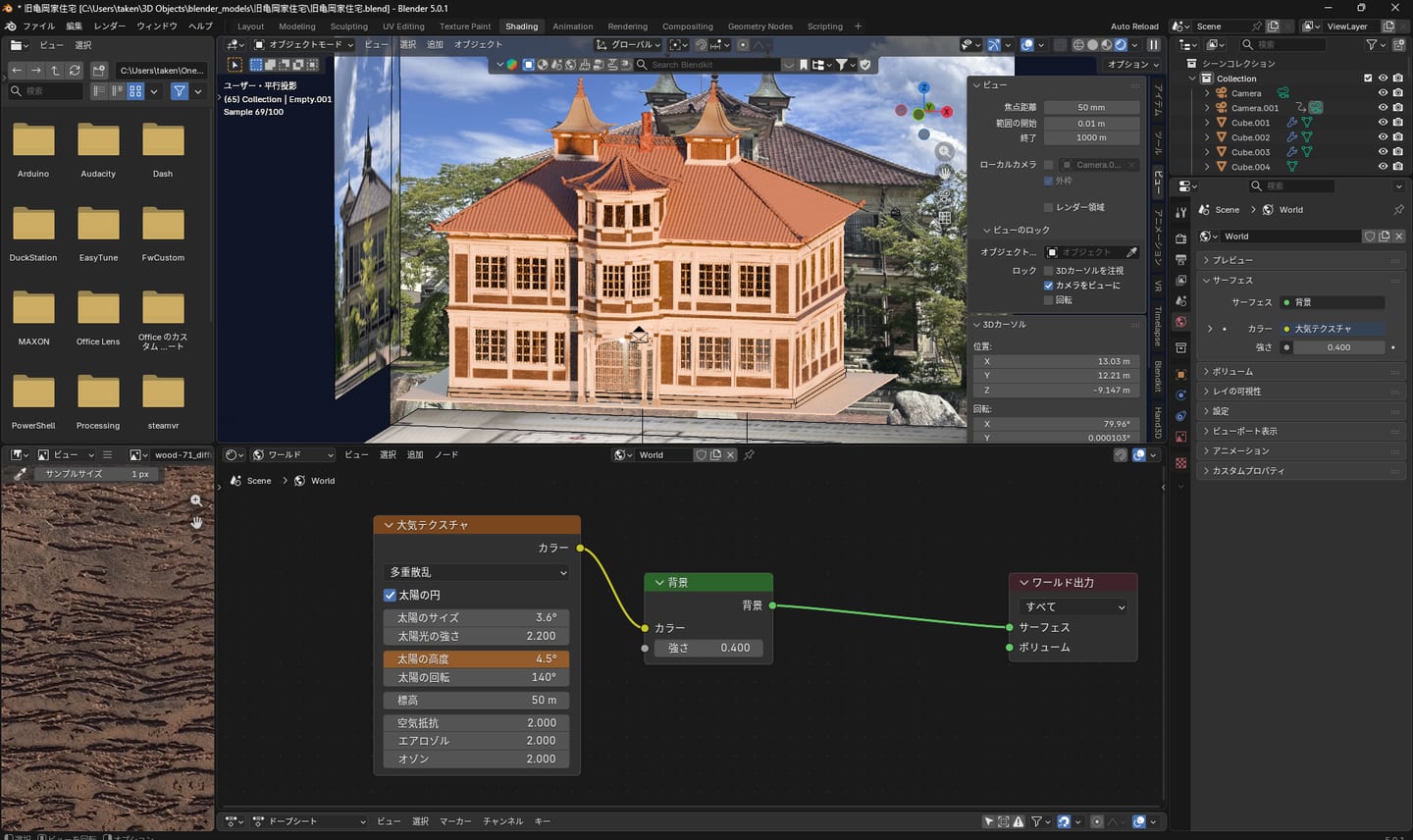Screen dimensions: 1413x840
Task: Refresh the file browser listing
Action: pos(75,71)
